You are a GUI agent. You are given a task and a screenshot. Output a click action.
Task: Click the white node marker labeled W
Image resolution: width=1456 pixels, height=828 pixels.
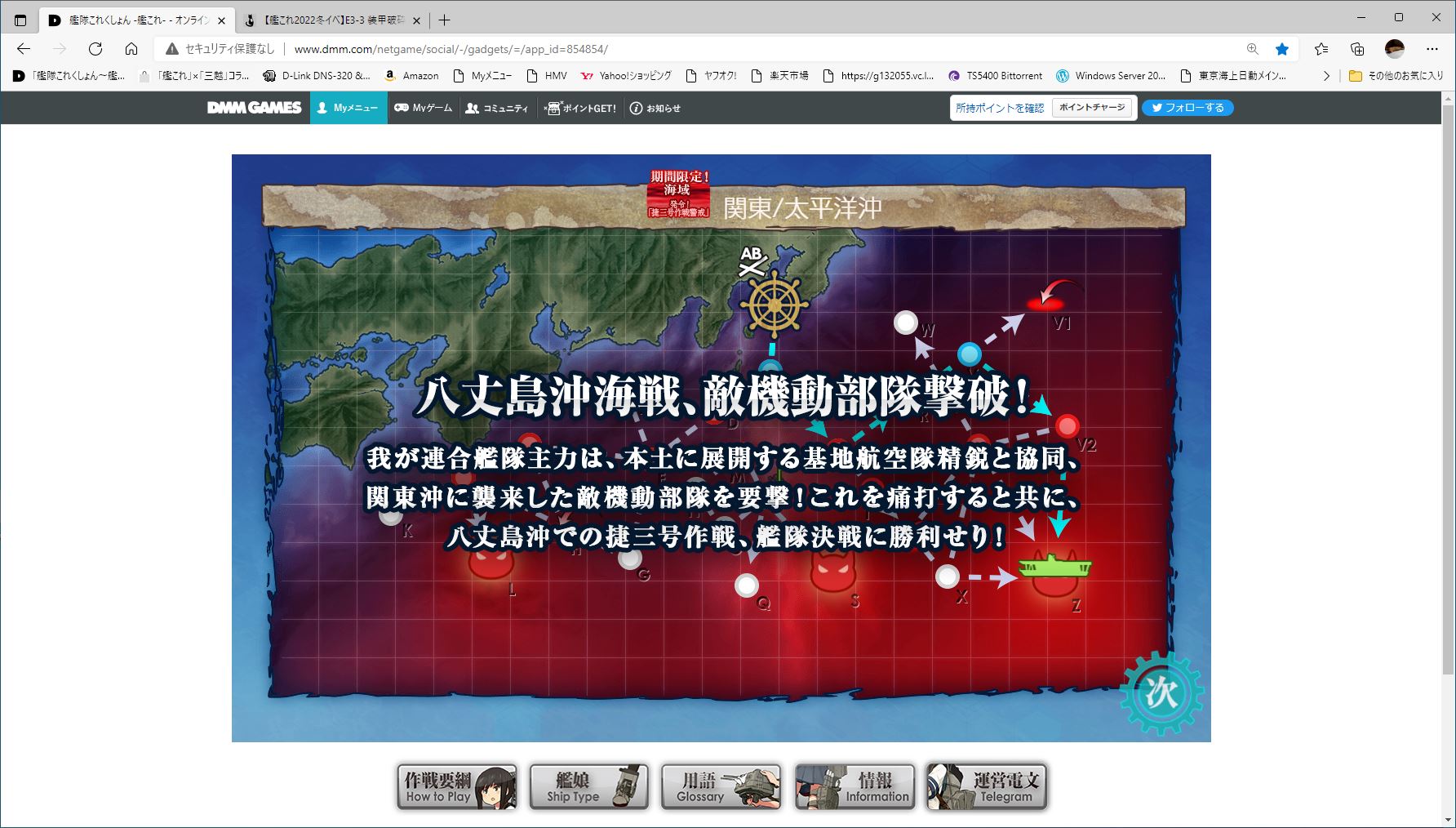(905, 323)
